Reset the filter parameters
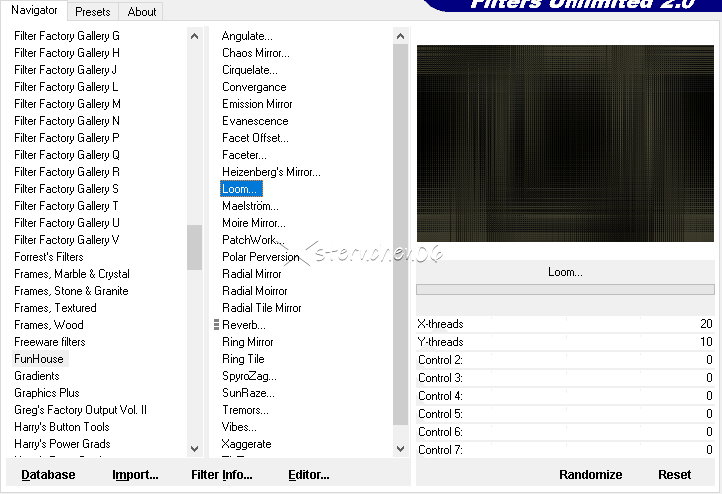The image size is (722, 494). [x=674, y=475]
